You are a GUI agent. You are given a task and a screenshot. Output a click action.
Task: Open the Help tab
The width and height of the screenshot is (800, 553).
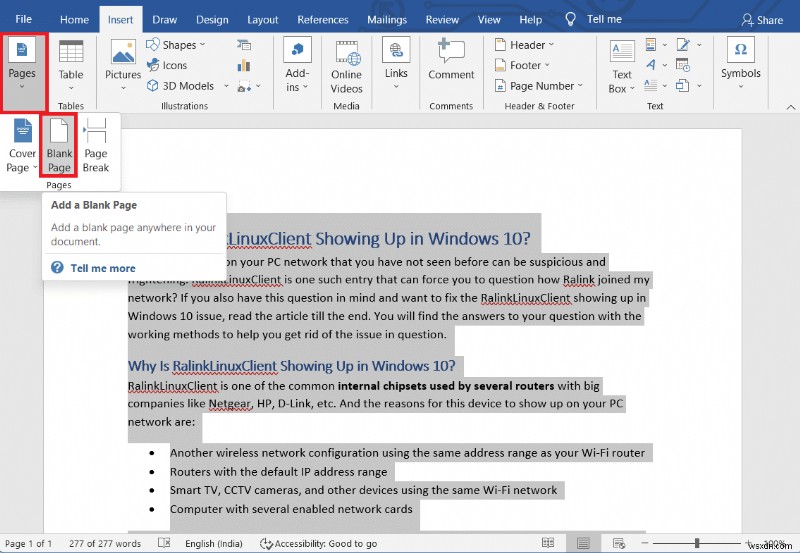point(531,19)
